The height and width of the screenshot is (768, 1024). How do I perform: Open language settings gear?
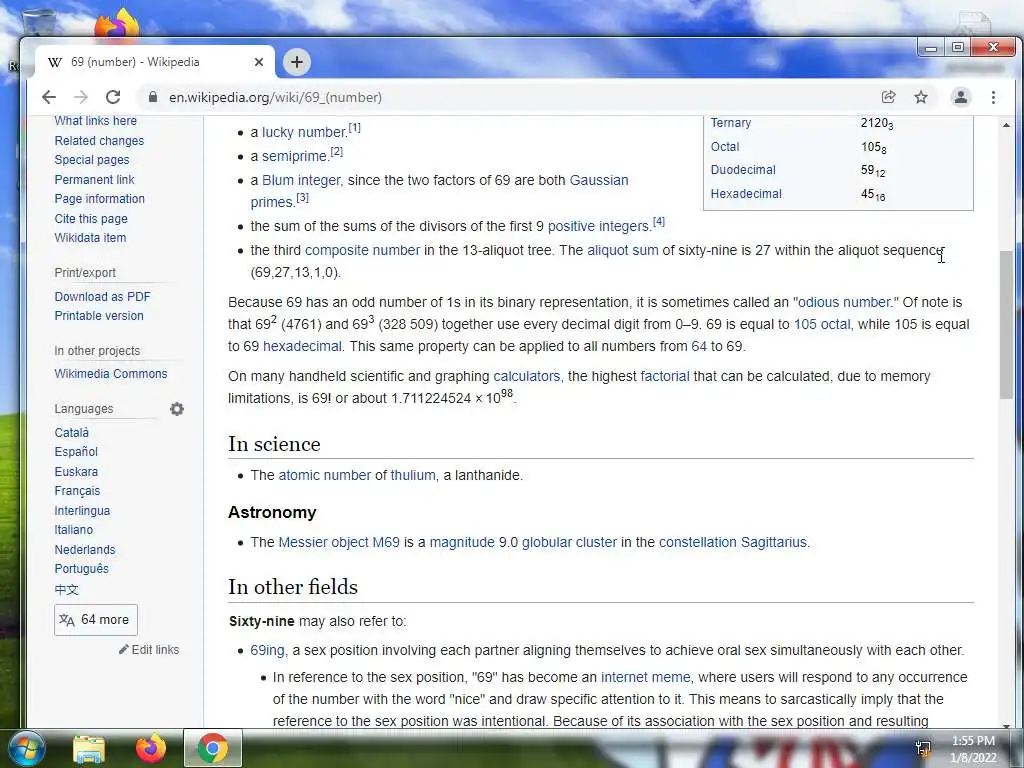pos(177,409)
